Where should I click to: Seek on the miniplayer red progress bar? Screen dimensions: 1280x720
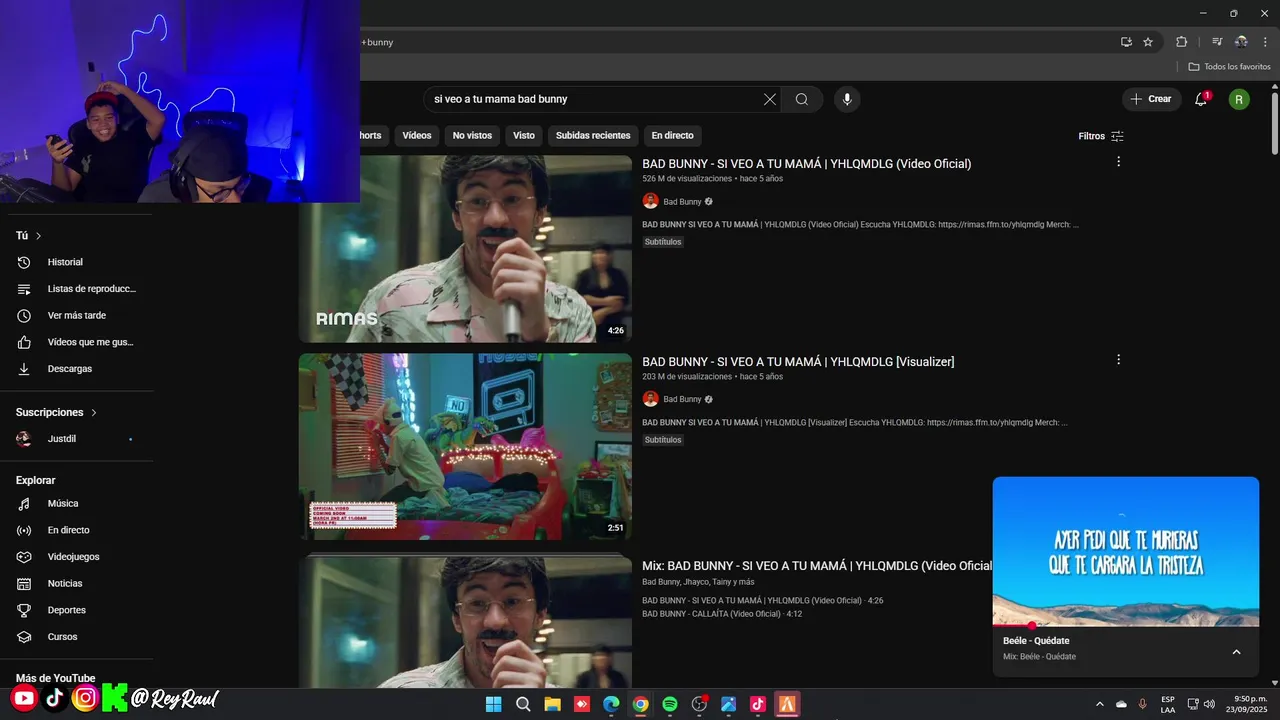tap(1125, 626)
